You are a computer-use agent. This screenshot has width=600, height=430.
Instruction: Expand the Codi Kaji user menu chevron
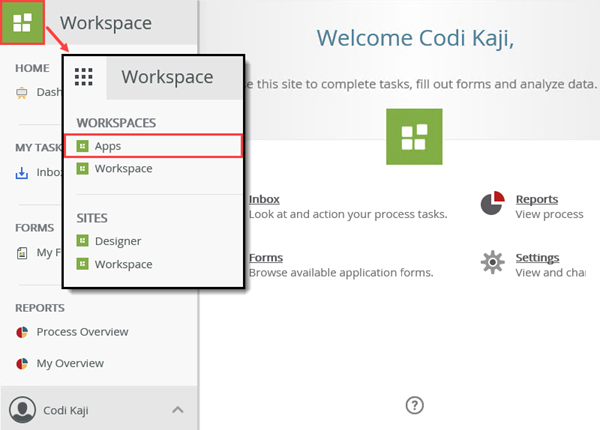178,410
